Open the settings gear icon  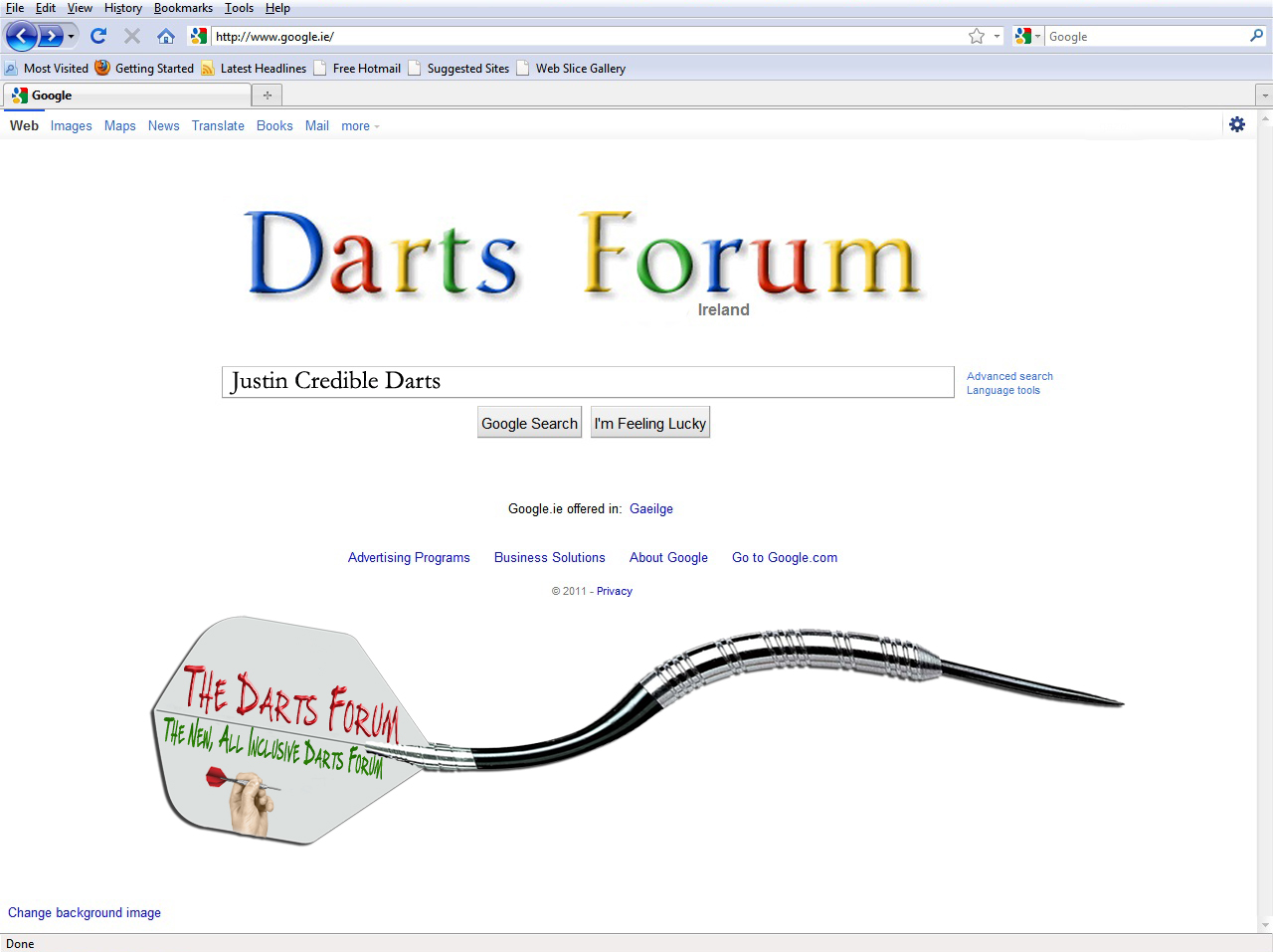point(1237,124)
